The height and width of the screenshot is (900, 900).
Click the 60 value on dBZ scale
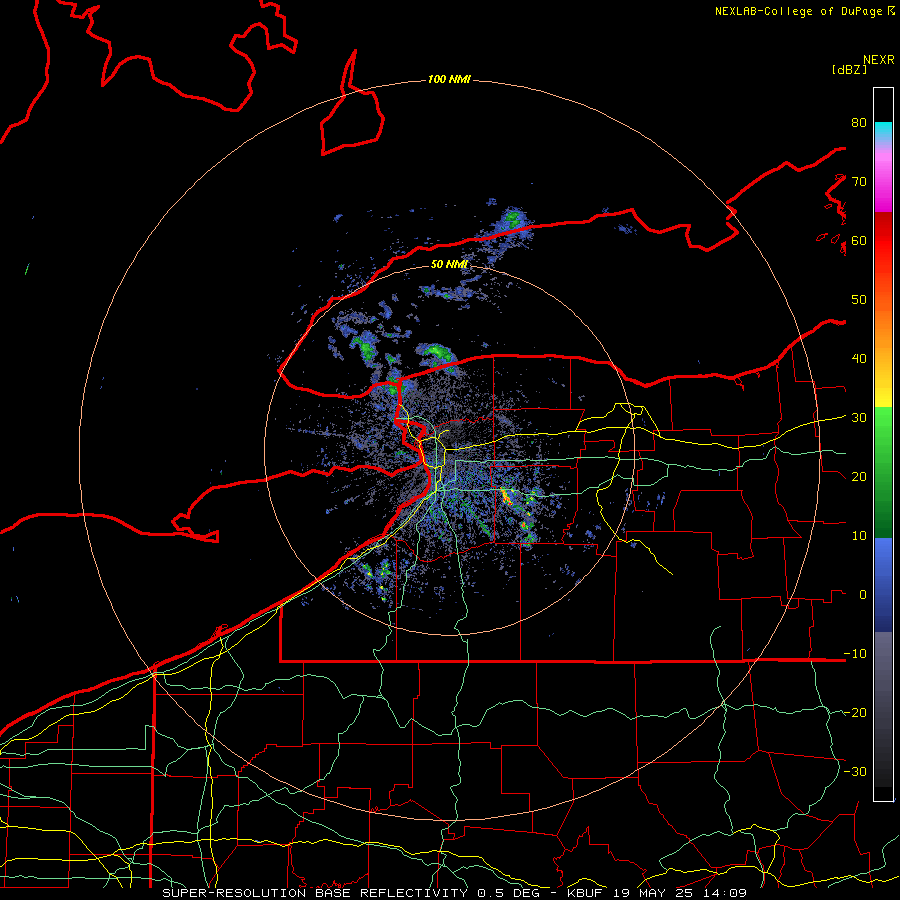(x=859, y=240)
